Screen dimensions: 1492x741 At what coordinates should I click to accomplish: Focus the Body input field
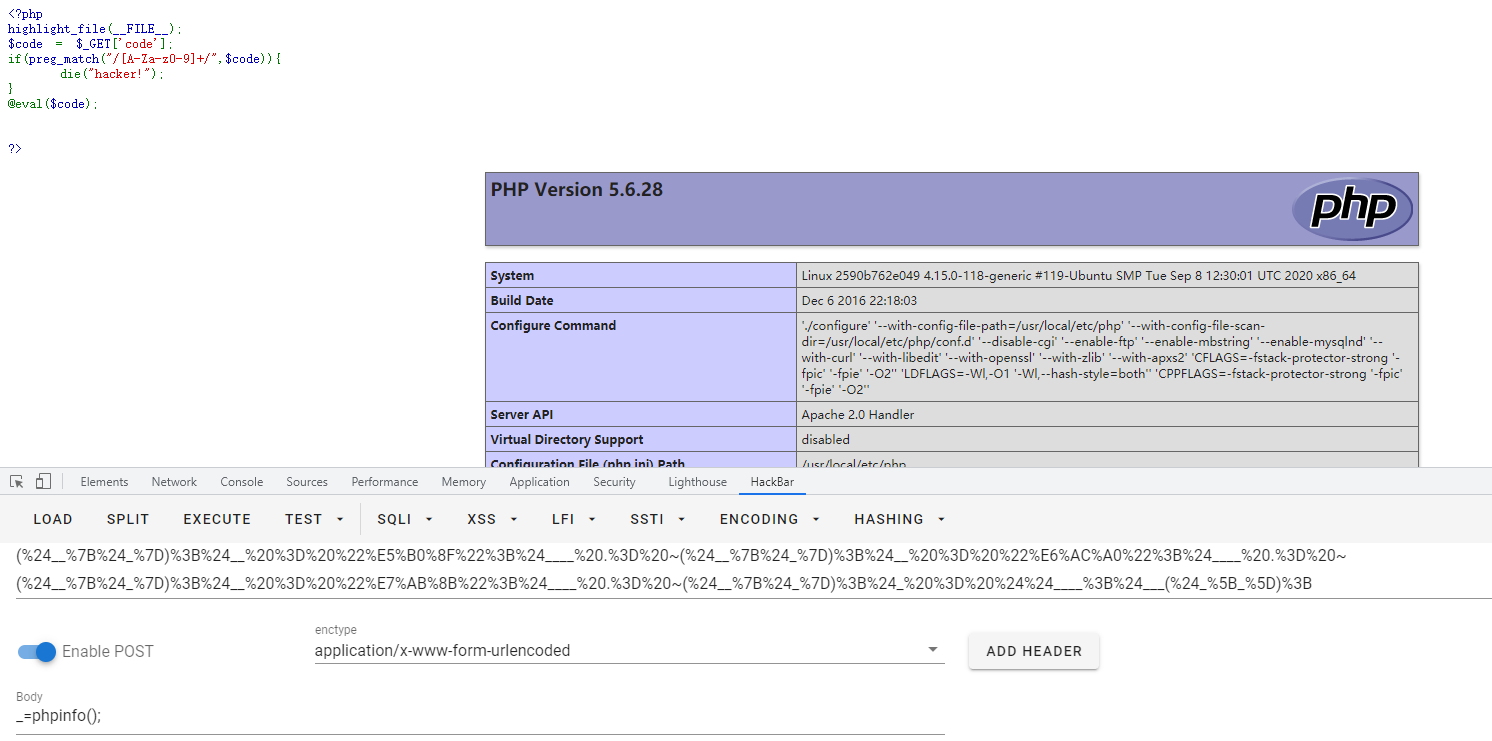point(480,716)
